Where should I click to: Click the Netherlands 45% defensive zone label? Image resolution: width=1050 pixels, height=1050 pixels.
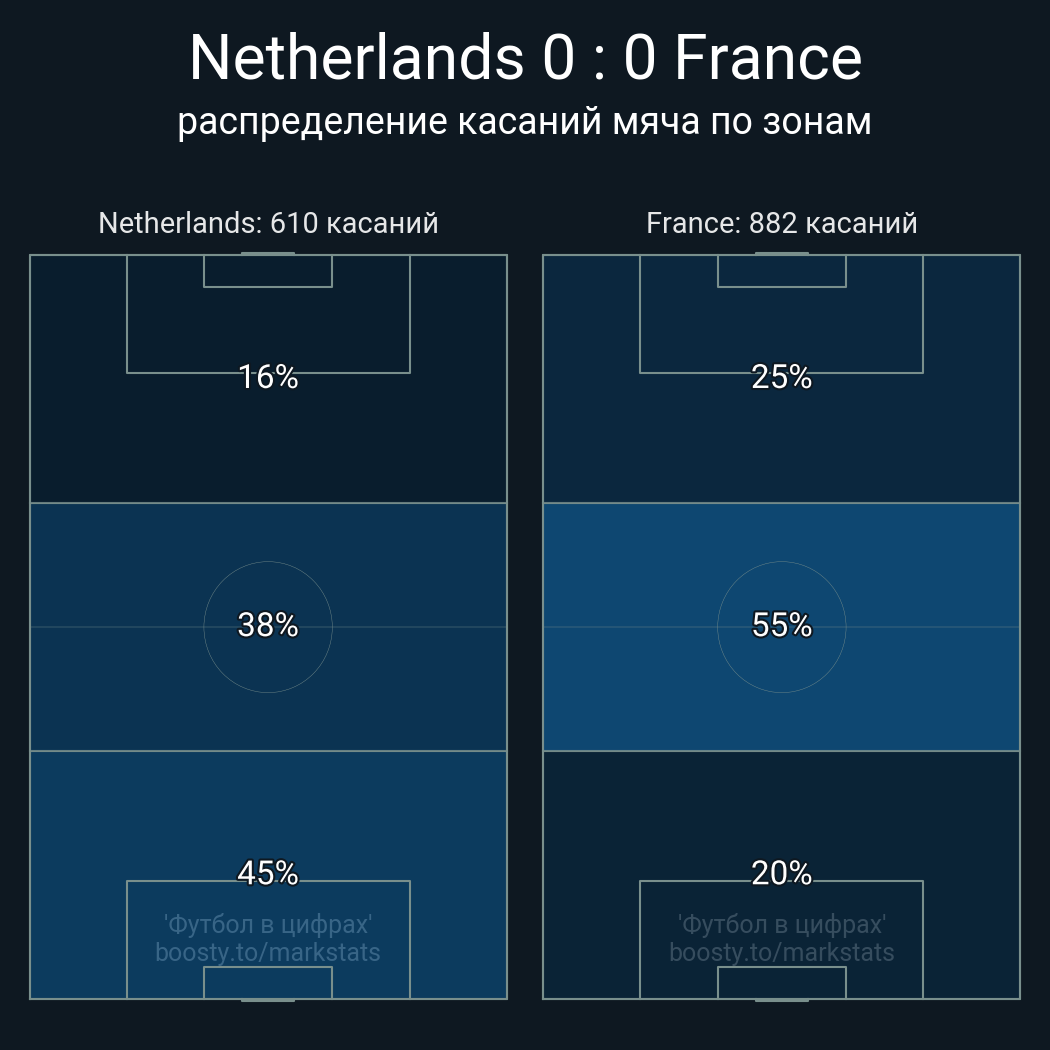point(268,873)
